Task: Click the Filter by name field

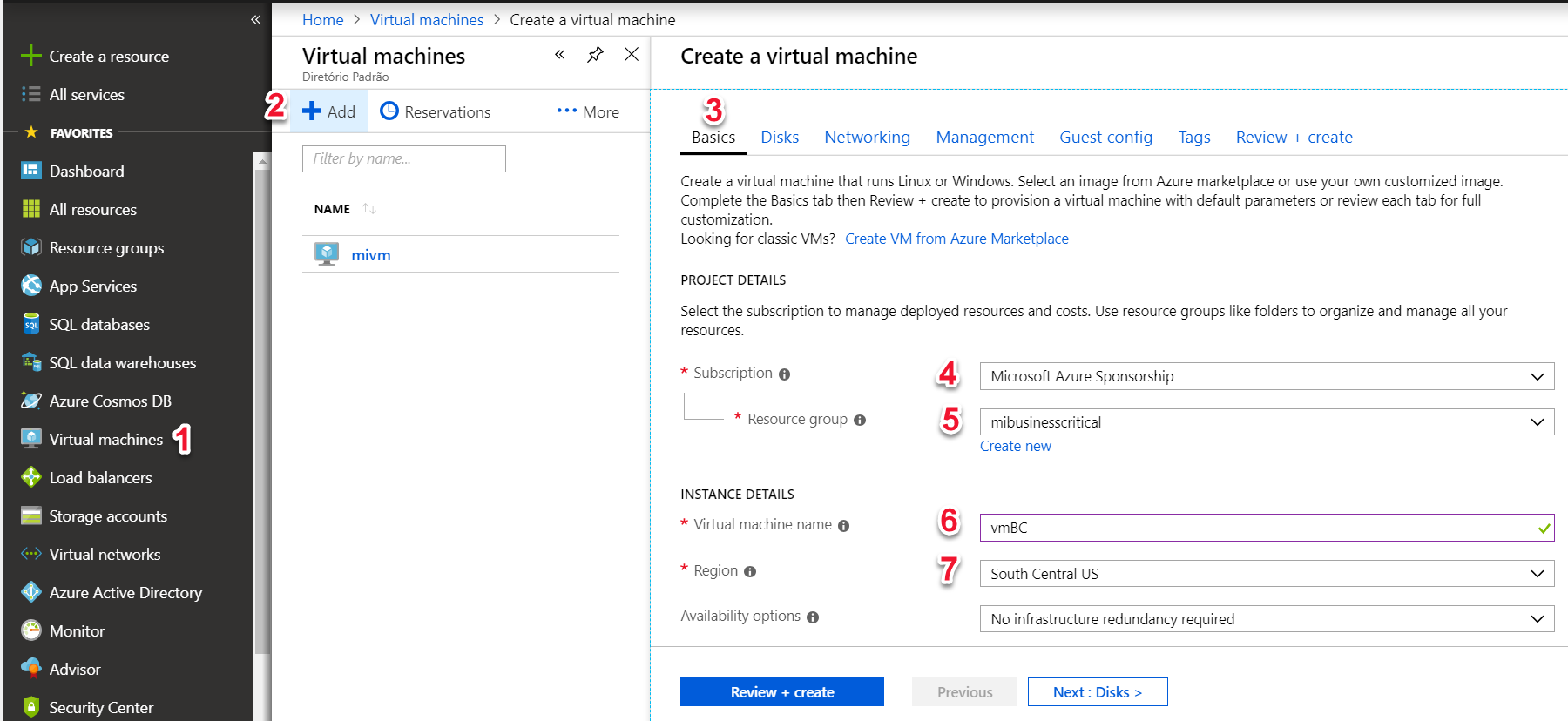Action: click(403, 158)
